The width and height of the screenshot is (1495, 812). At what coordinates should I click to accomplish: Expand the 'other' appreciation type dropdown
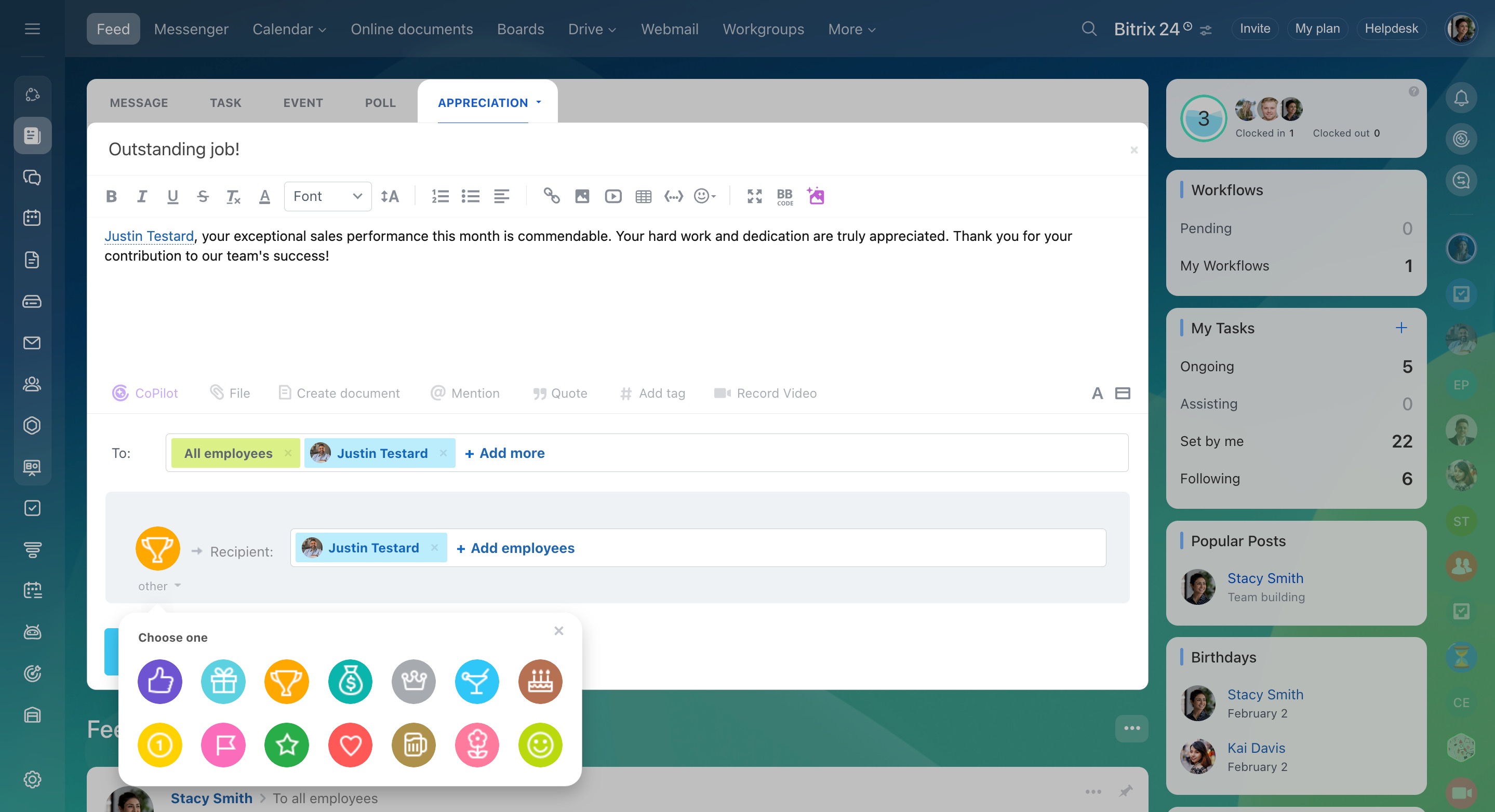pyautogui.click(x=159, y=586)
